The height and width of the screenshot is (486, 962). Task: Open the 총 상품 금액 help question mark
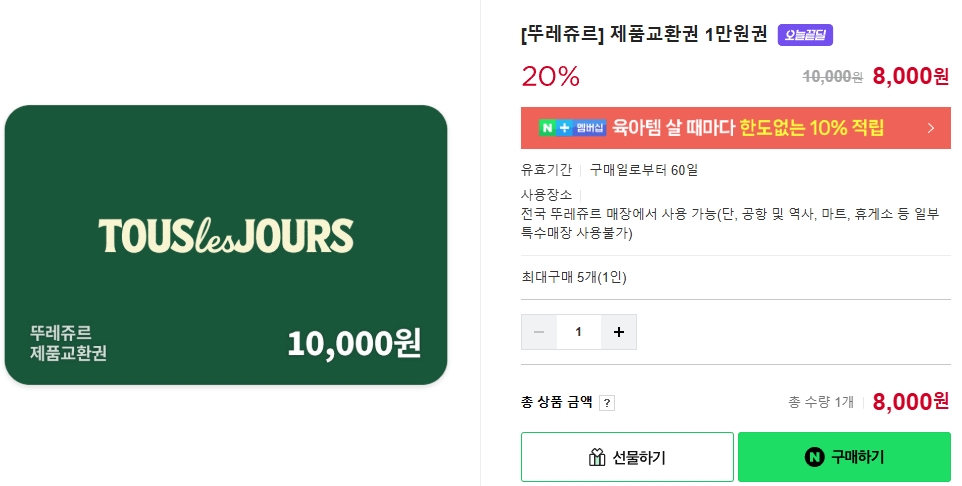click(x=607, y=403)
